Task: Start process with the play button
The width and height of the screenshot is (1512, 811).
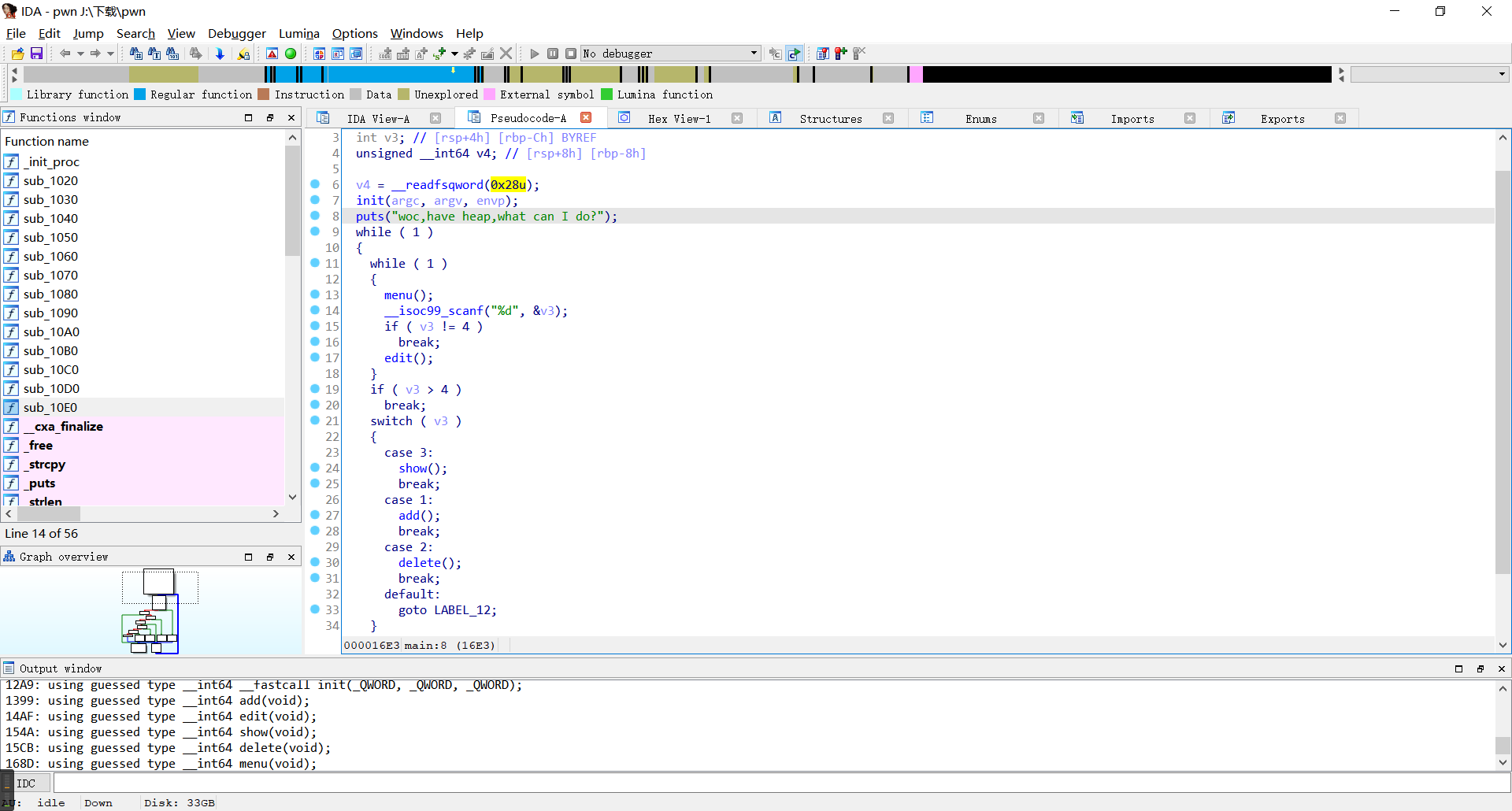Action: [x=535, y=54]
